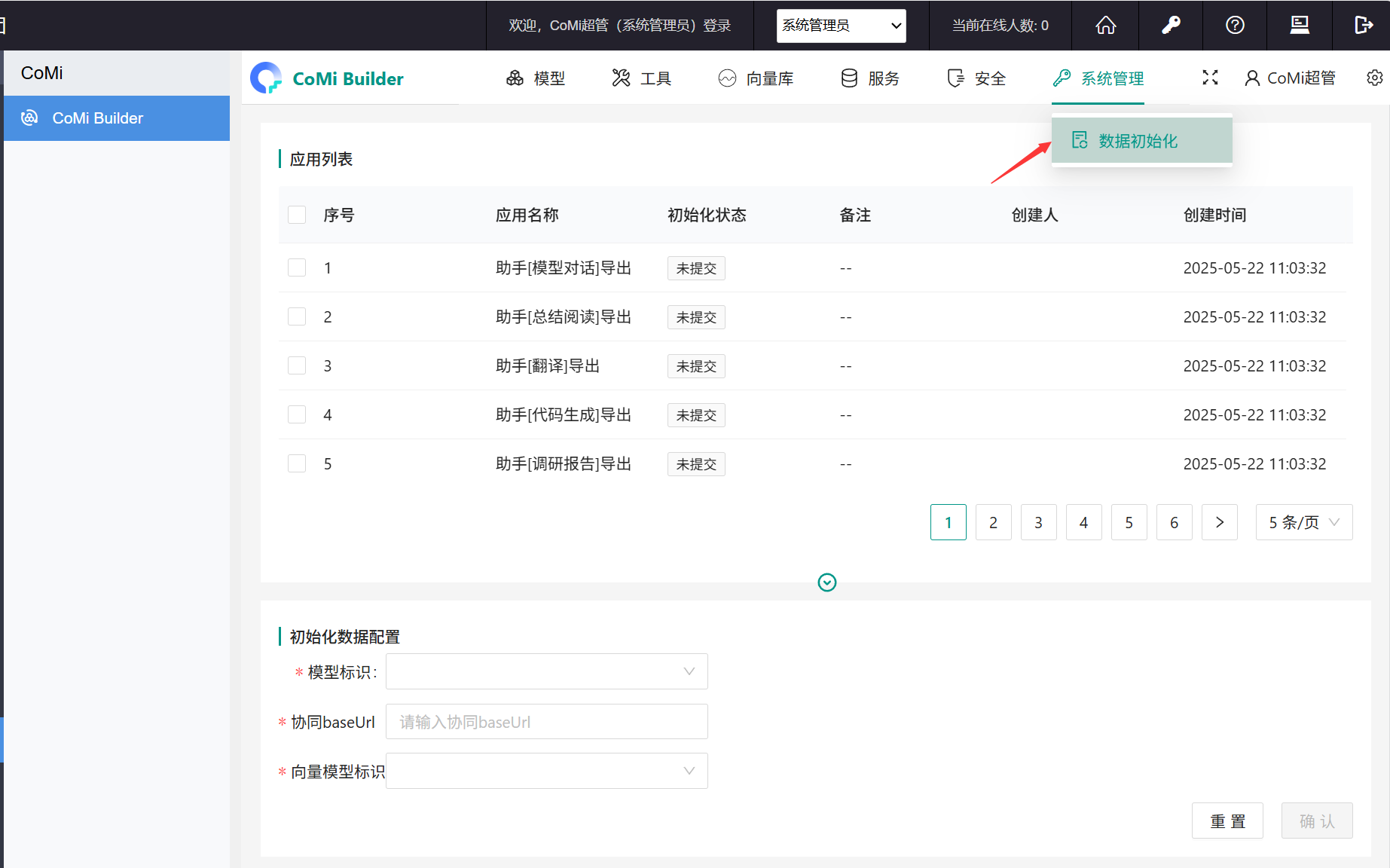Expand the 模型标识 dropdown

546,671
